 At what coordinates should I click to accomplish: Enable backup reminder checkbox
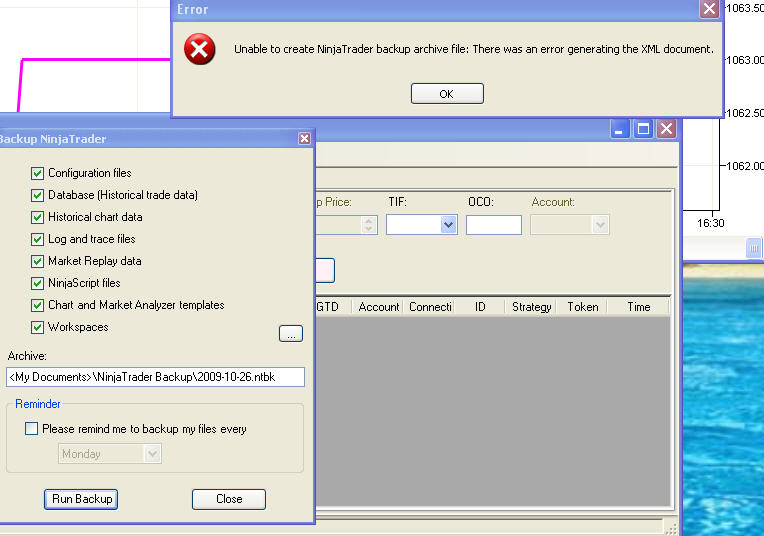[x=31, y=429]
